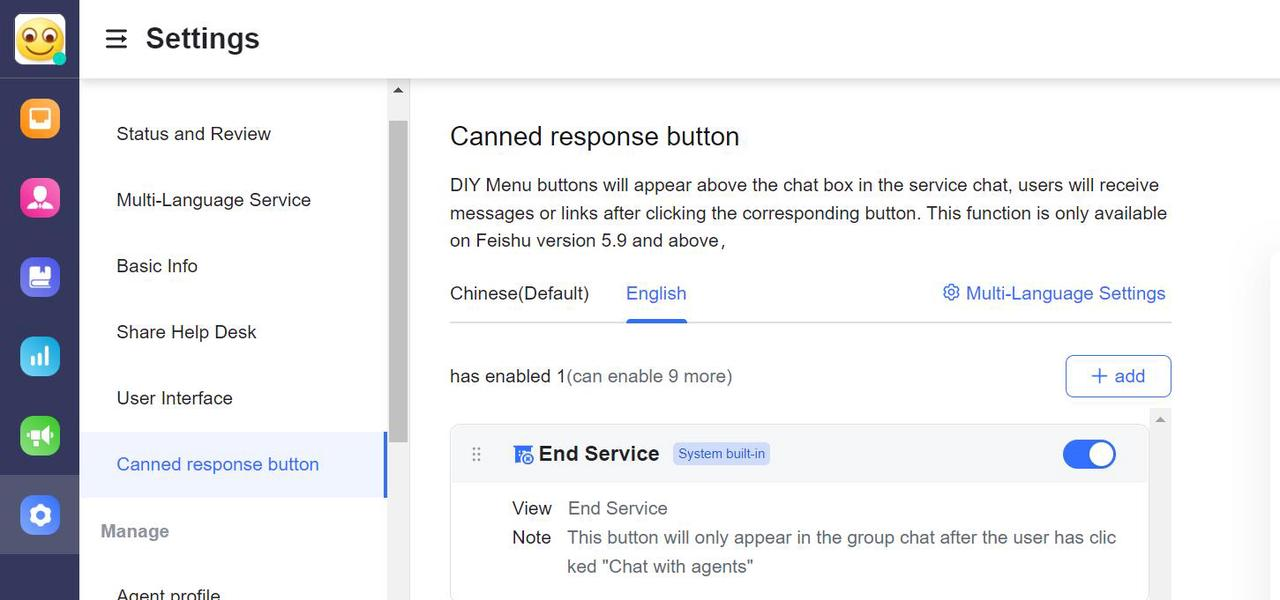The height and width of the screenshot is (600, 1280).
Task: Click the End Service row title
Action: coord(599,454)
